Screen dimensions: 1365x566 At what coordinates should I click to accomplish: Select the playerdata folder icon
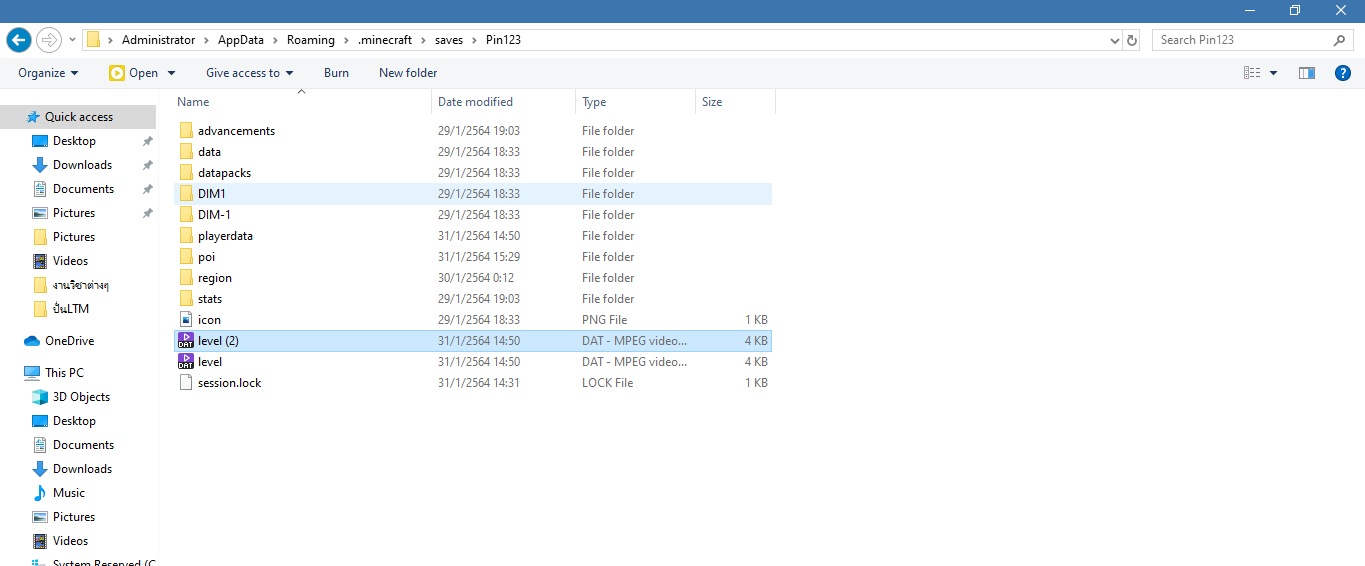(x=186, y=236)
